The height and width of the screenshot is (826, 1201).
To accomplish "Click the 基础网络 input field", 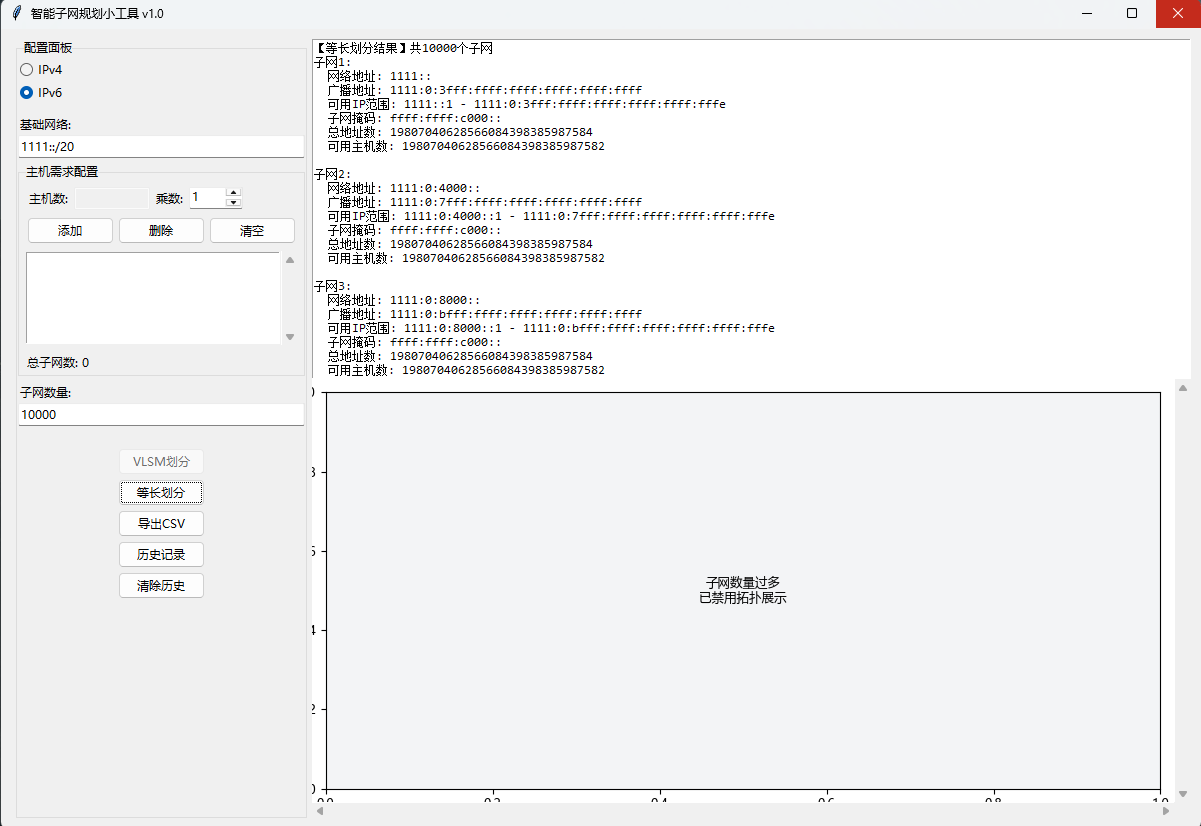I will (x=161, y=146).
